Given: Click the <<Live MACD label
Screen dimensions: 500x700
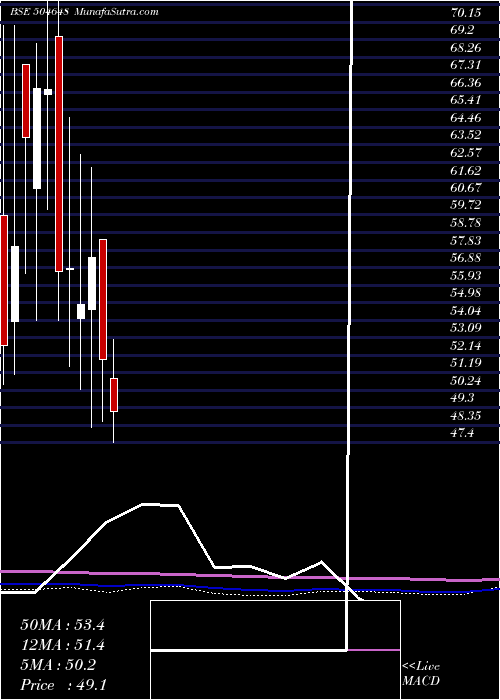Looking at the screenshot, I should pos(421,674).
